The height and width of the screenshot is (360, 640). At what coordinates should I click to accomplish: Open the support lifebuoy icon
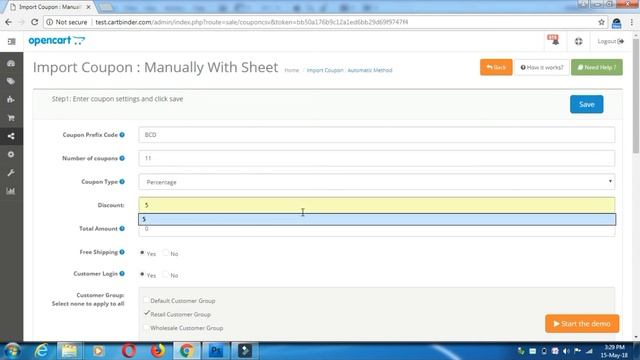coord(578,41)
